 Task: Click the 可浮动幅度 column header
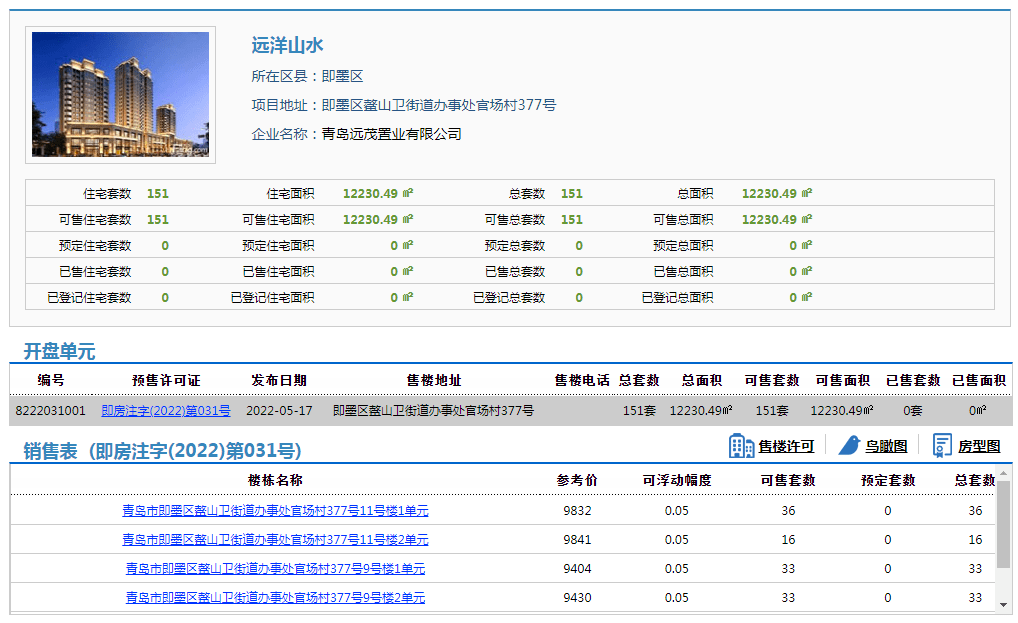point(677,480)
